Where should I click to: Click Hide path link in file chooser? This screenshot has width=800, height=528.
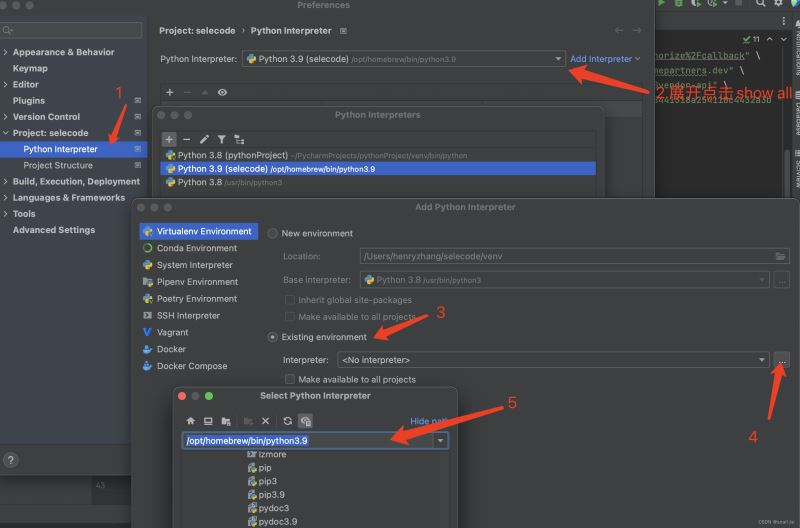point(429,421)
